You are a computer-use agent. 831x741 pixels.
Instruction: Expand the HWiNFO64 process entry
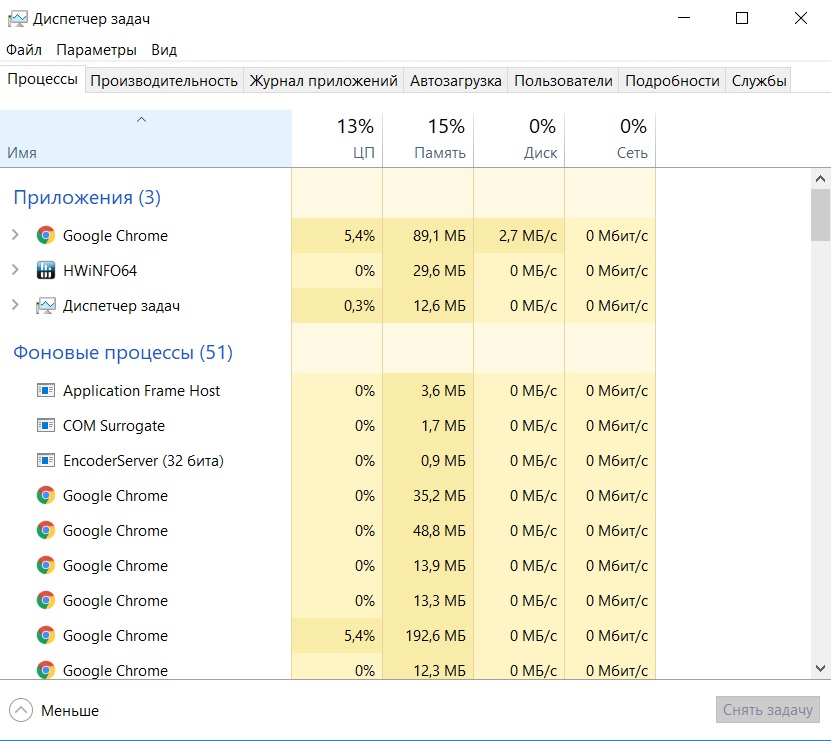15,271
